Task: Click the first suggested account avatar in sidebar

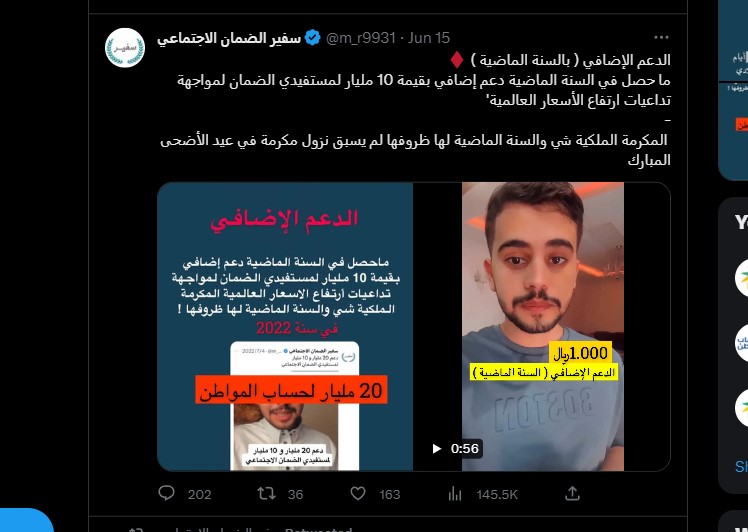Action: pyautogui.click(x=741, y=278)
